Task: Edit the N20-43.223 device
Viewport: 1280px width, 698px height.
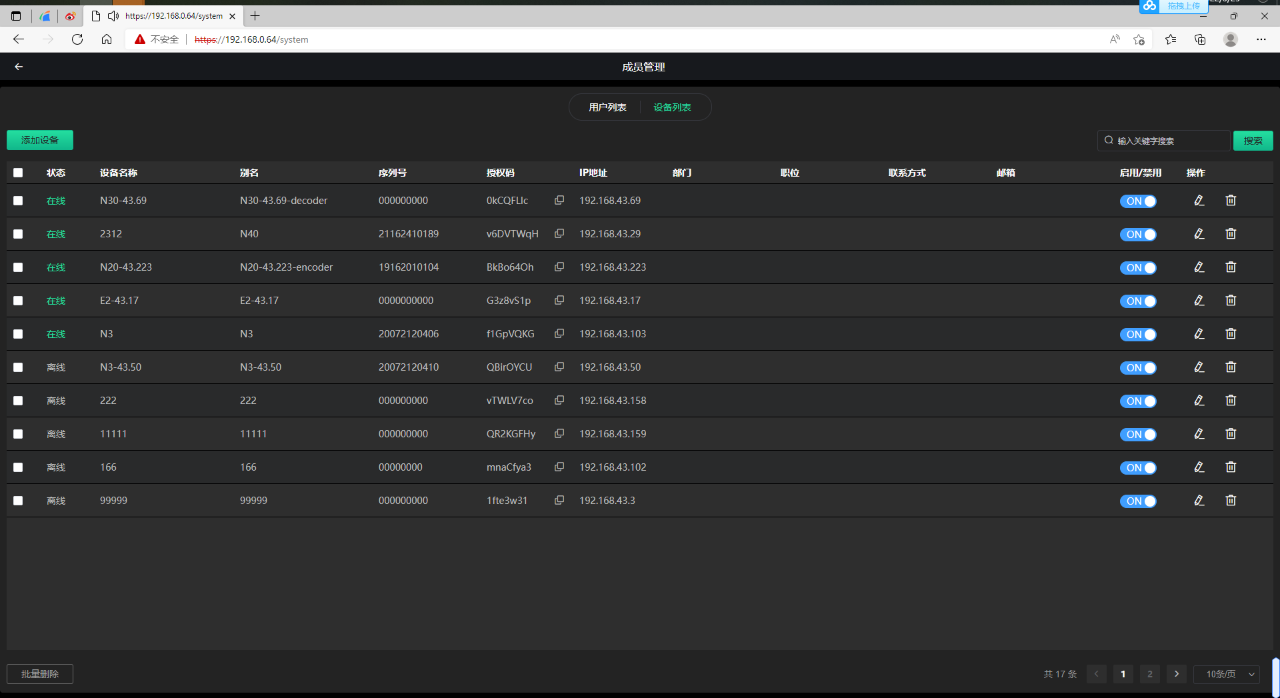Action: tap(1199, 267)
